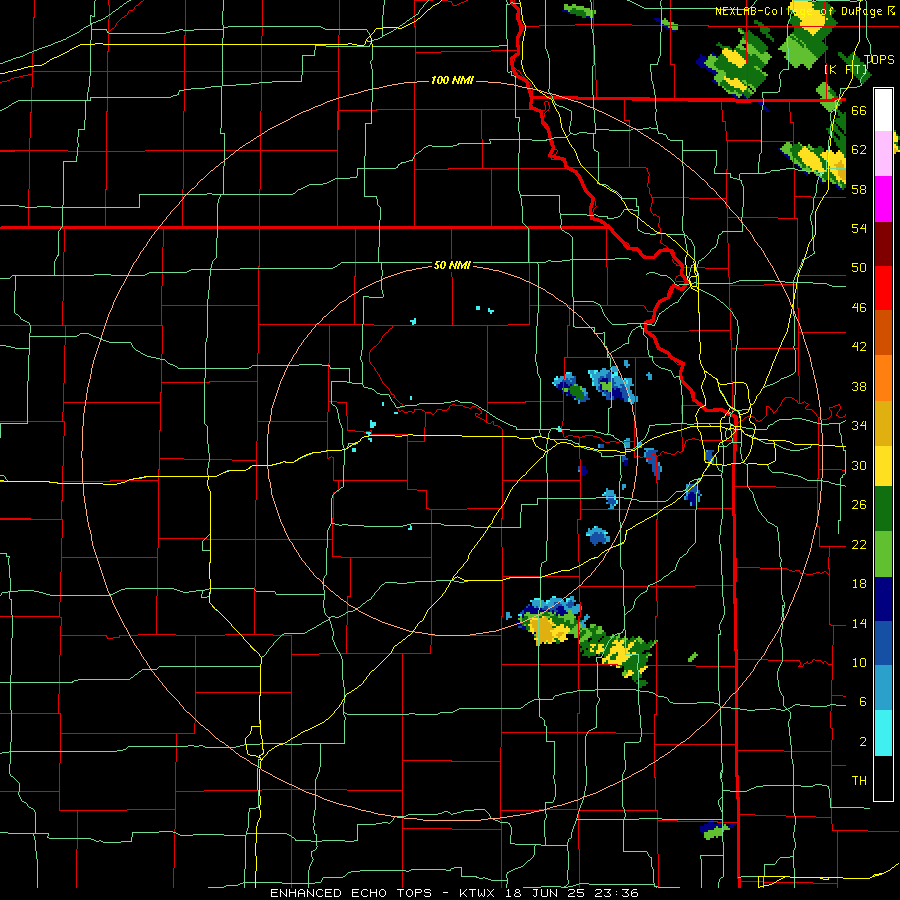Click the light blue legend color band
The height and width of the screenshot is (900, 900).
click(883, 688)
